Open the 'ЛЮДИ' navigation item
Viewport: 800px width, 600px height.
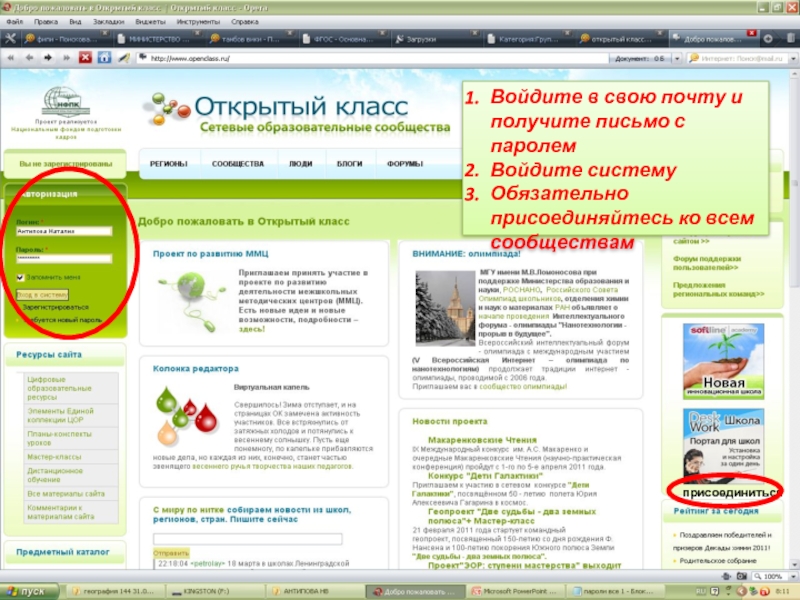tap(301, 164)
